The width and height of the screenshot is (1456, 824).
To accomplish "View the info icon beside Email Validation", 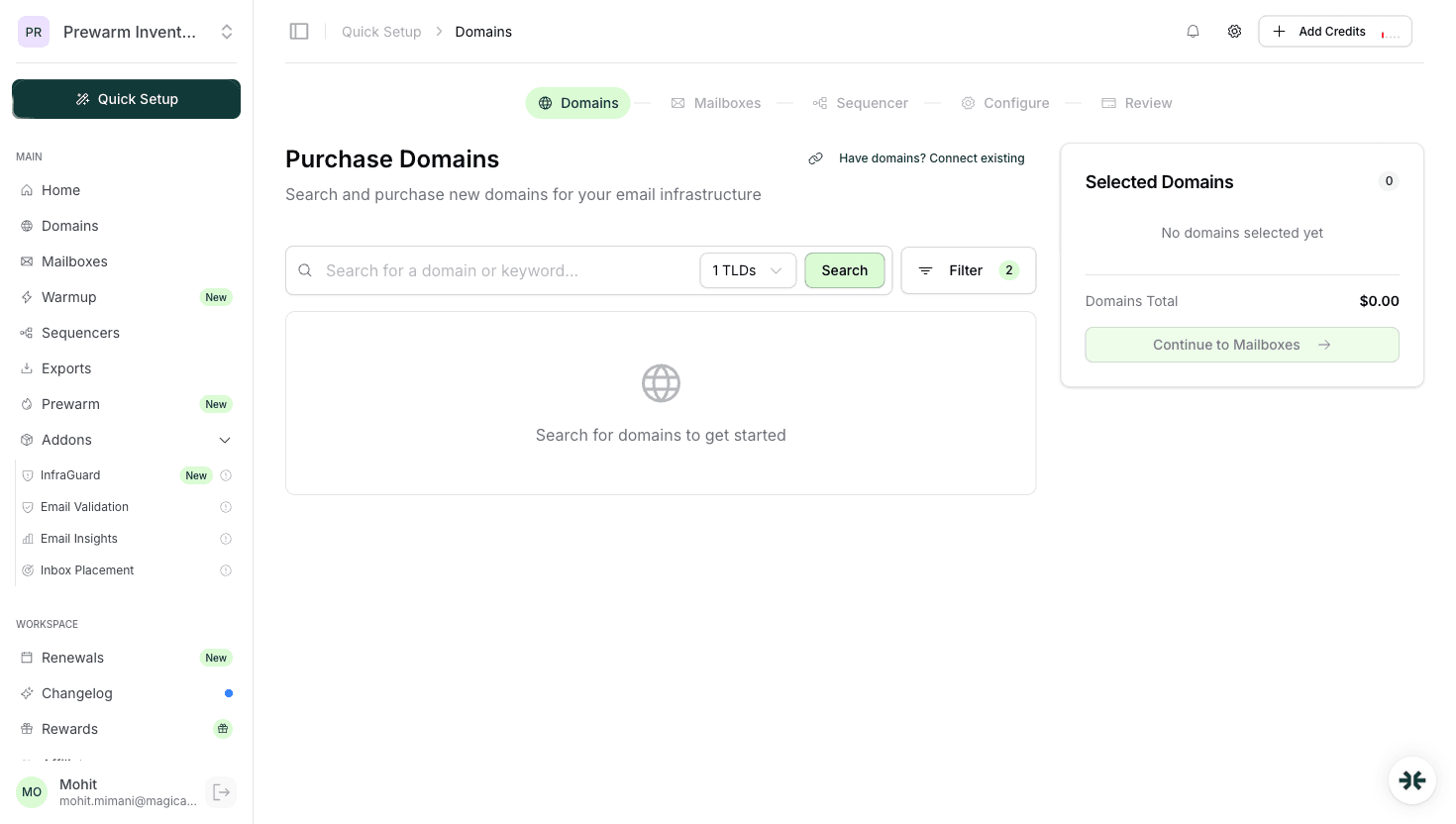I will click(x=225, y=507).
